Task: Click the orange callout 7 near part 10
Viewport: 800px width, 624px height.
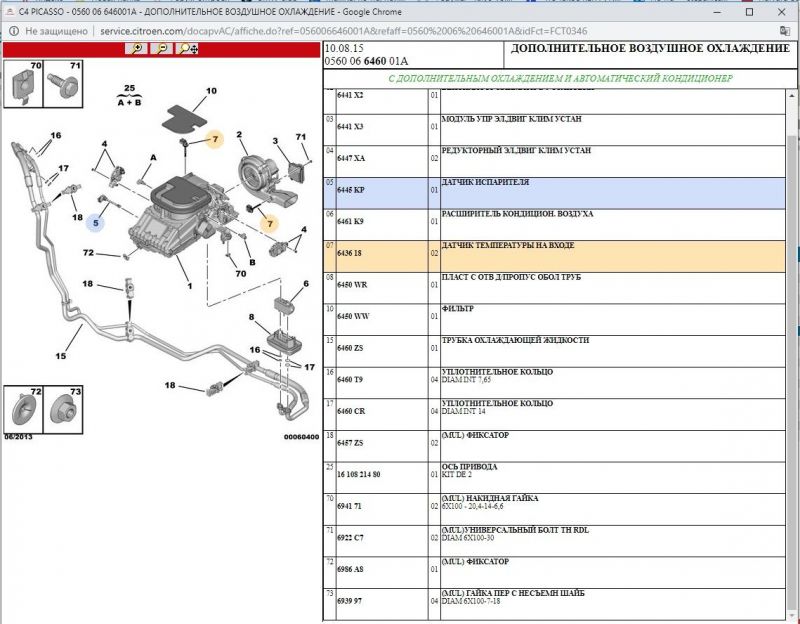Action: click(x=213, y=140)
